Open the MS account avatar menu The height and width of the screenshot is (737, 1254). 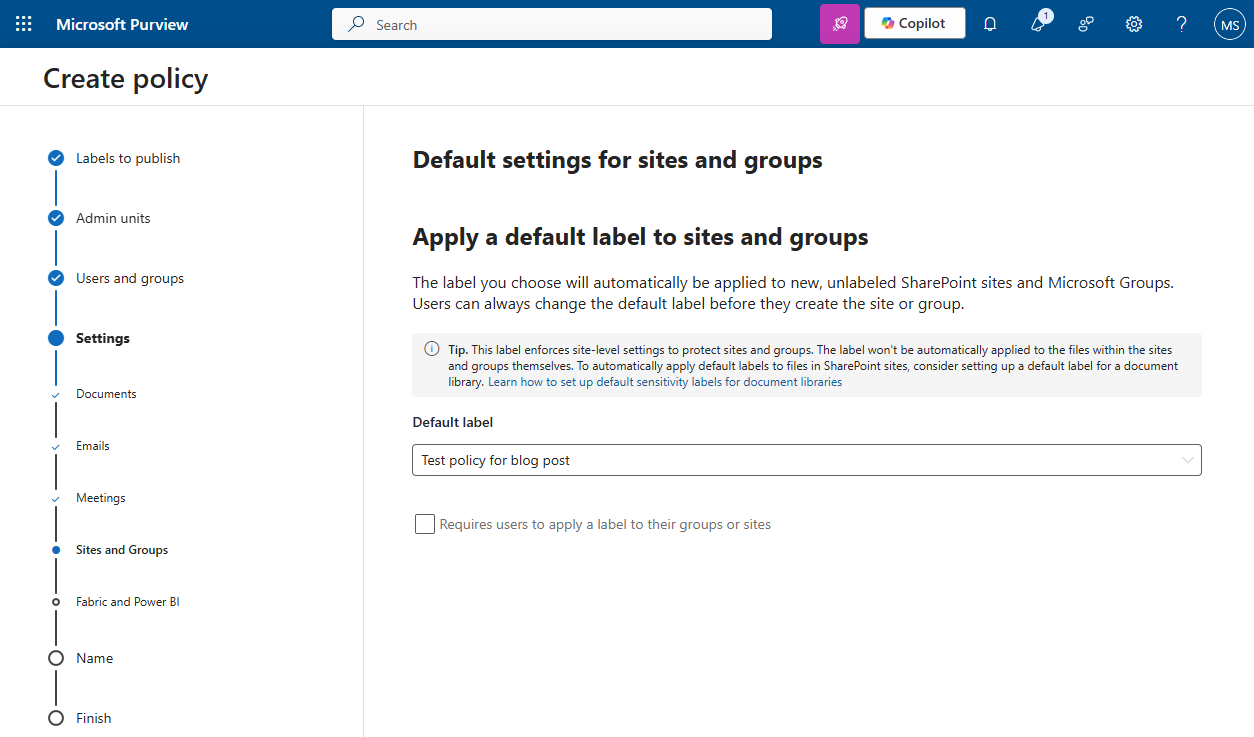(x=1229, y=23)
